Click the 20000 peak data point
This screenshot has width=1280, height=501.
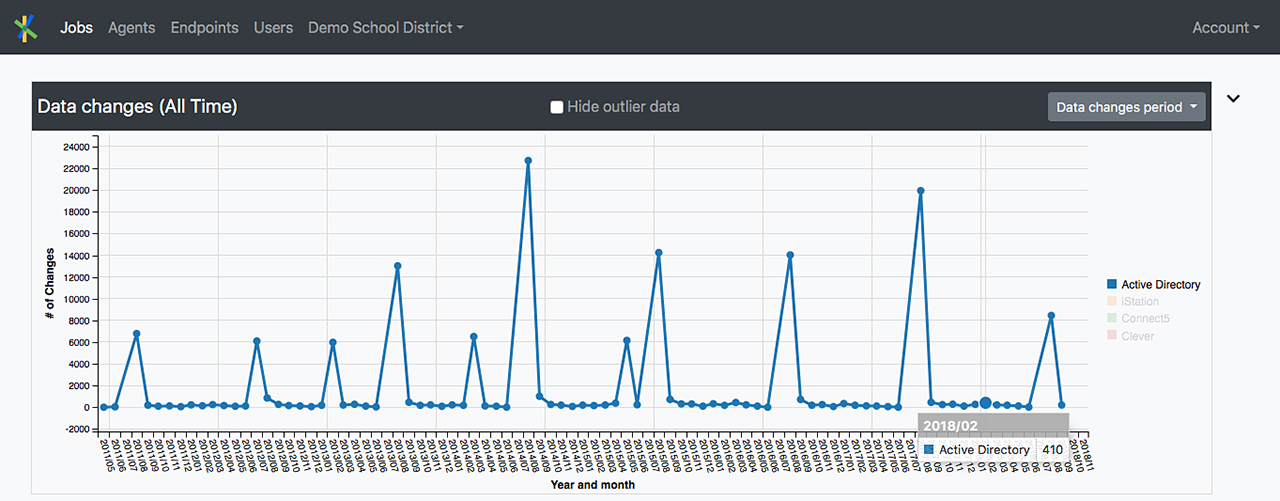point(920,191)
